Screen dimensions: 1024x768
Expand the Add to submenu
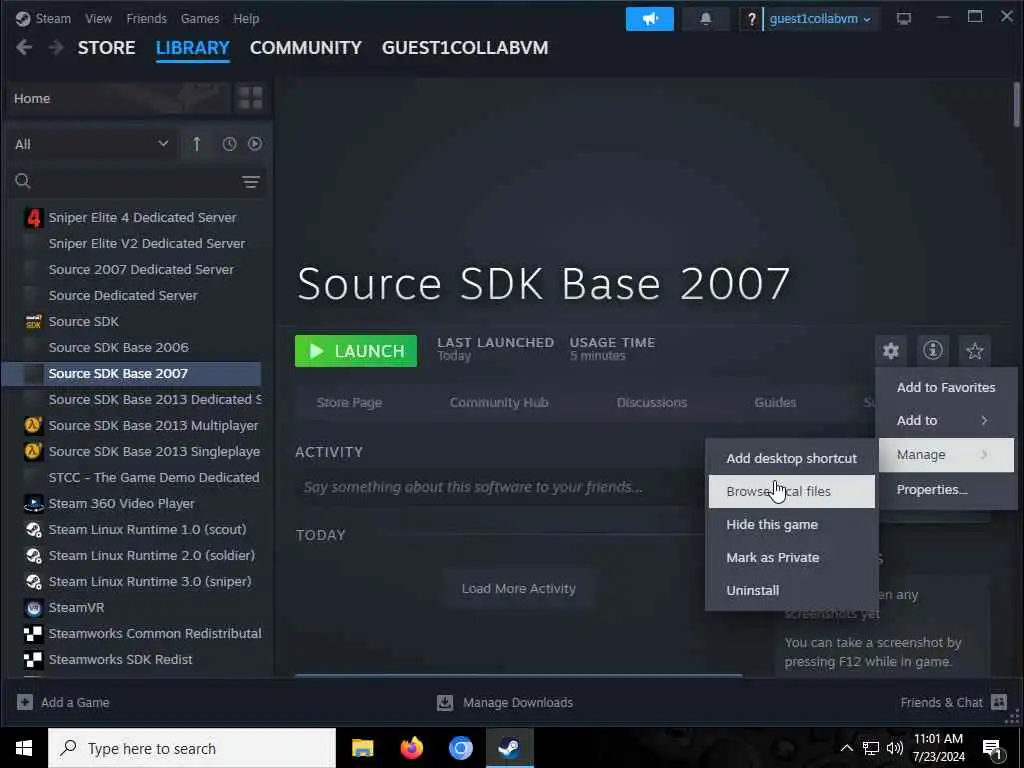pyautogui.click(x=944, y=421)
